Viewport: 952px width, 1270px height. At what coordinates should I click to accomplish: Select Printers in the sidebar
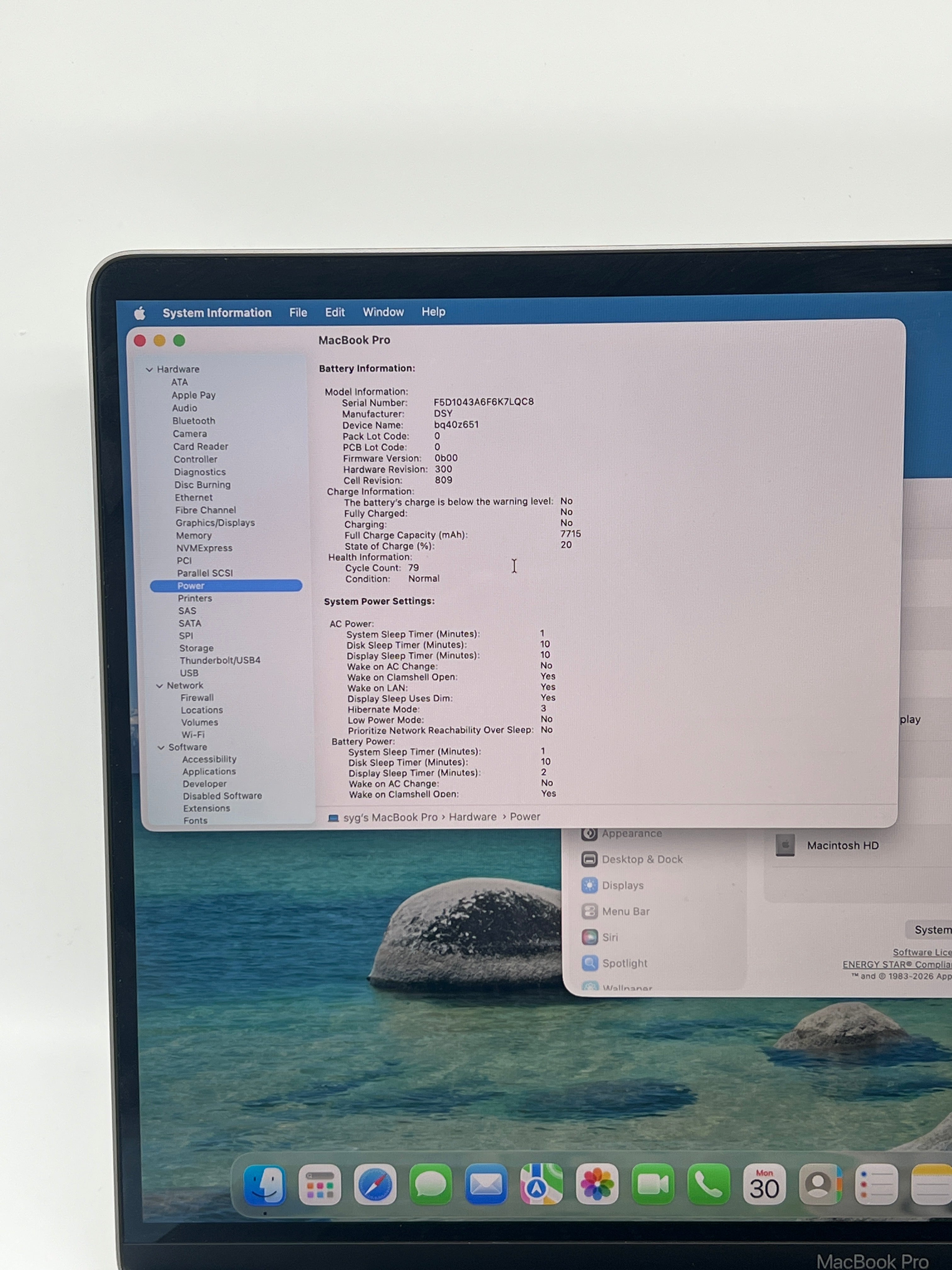pyautogui.click(x=195, y=599)
